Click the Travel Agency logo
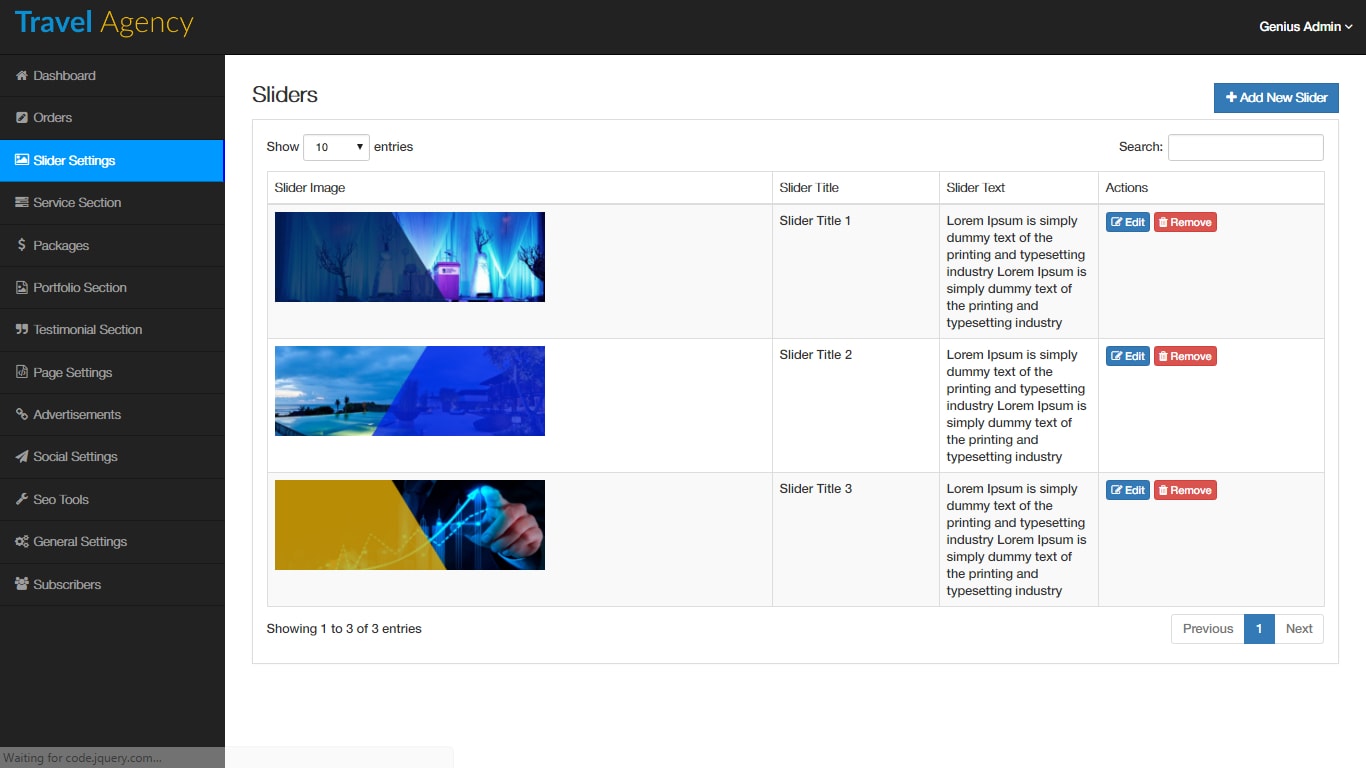 tap(104, 23)
